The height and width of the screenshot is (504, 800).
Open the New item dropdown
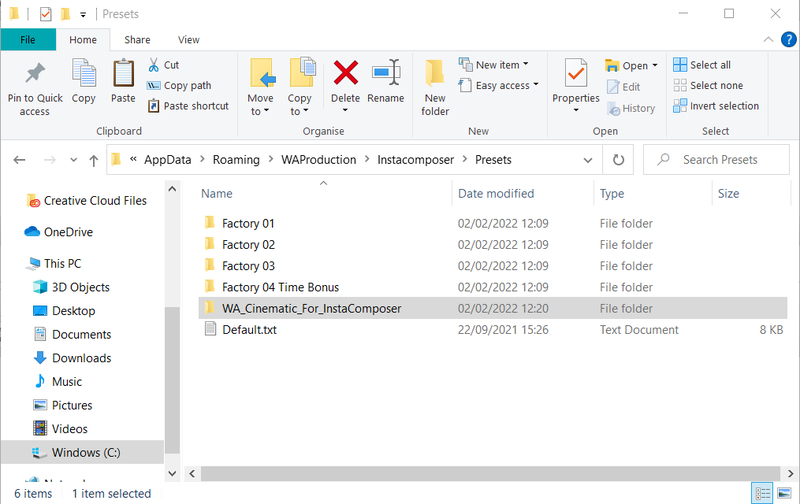(493, 65)
